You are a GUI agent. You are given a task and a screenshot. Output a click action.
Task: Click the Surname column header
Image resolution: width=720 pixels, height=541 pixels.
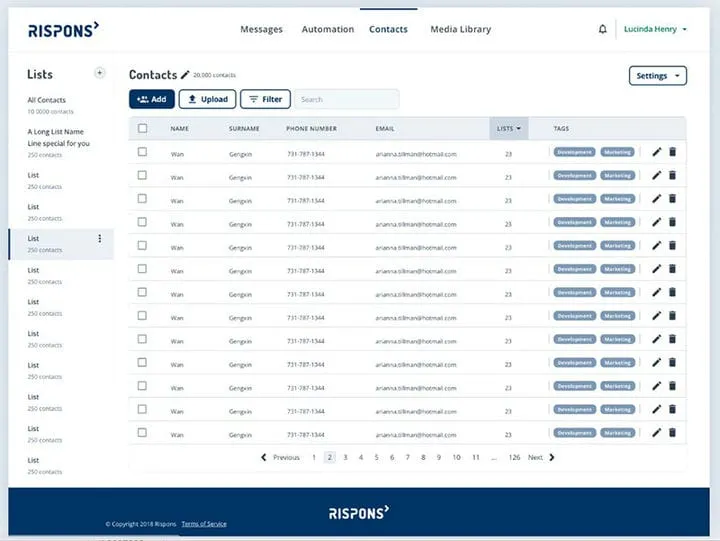(244, 129)
